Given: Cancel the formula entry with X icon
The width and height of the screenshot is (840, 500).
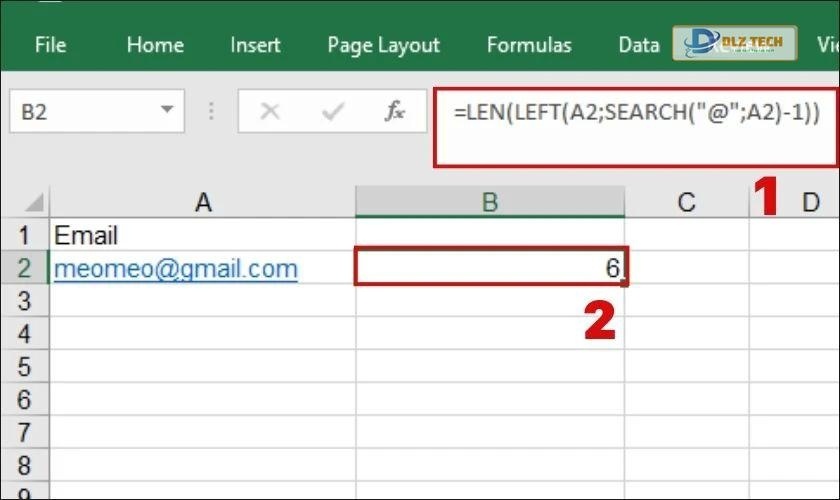Looking at the screenshot, I should [269, 111].
